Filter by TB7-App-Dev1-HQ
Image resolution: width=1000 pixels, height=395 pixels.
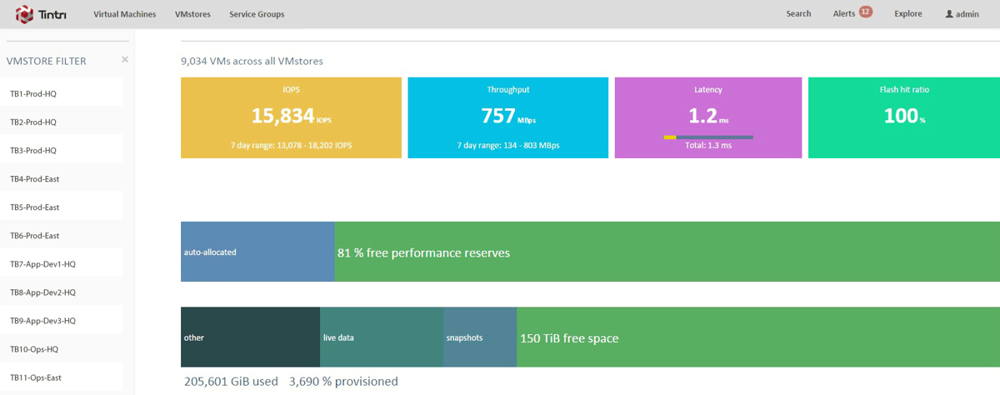point(61,264)
